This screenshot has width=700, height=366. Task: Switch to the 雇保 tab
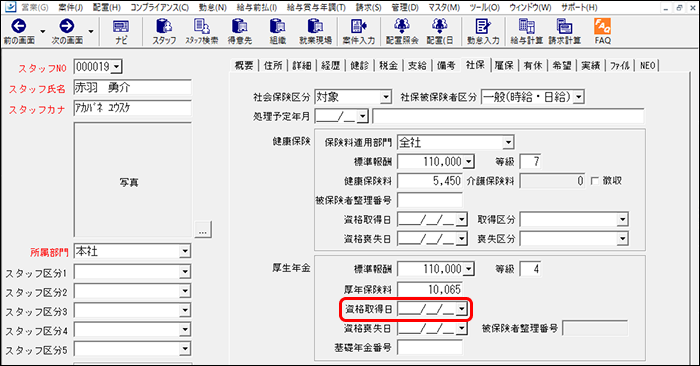(x=504, y=66)
